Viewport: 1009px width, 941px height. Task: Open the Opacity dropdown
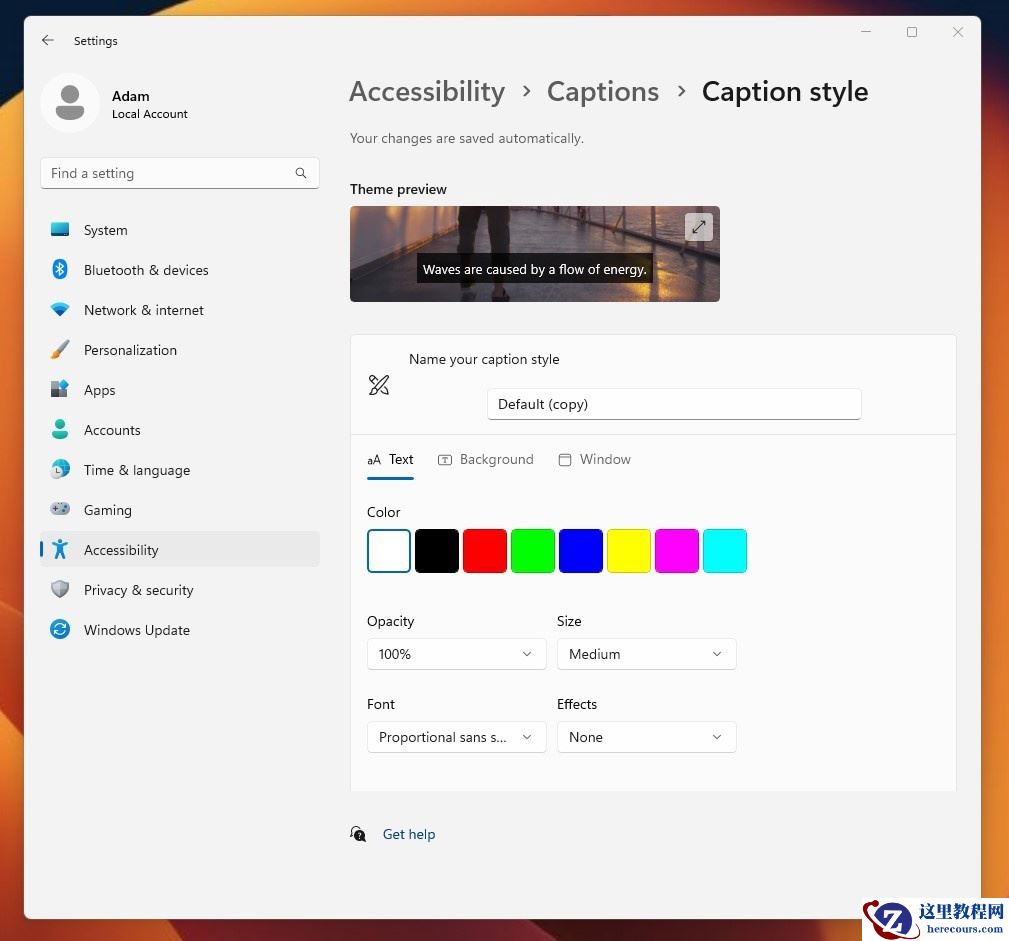point(456,654)
